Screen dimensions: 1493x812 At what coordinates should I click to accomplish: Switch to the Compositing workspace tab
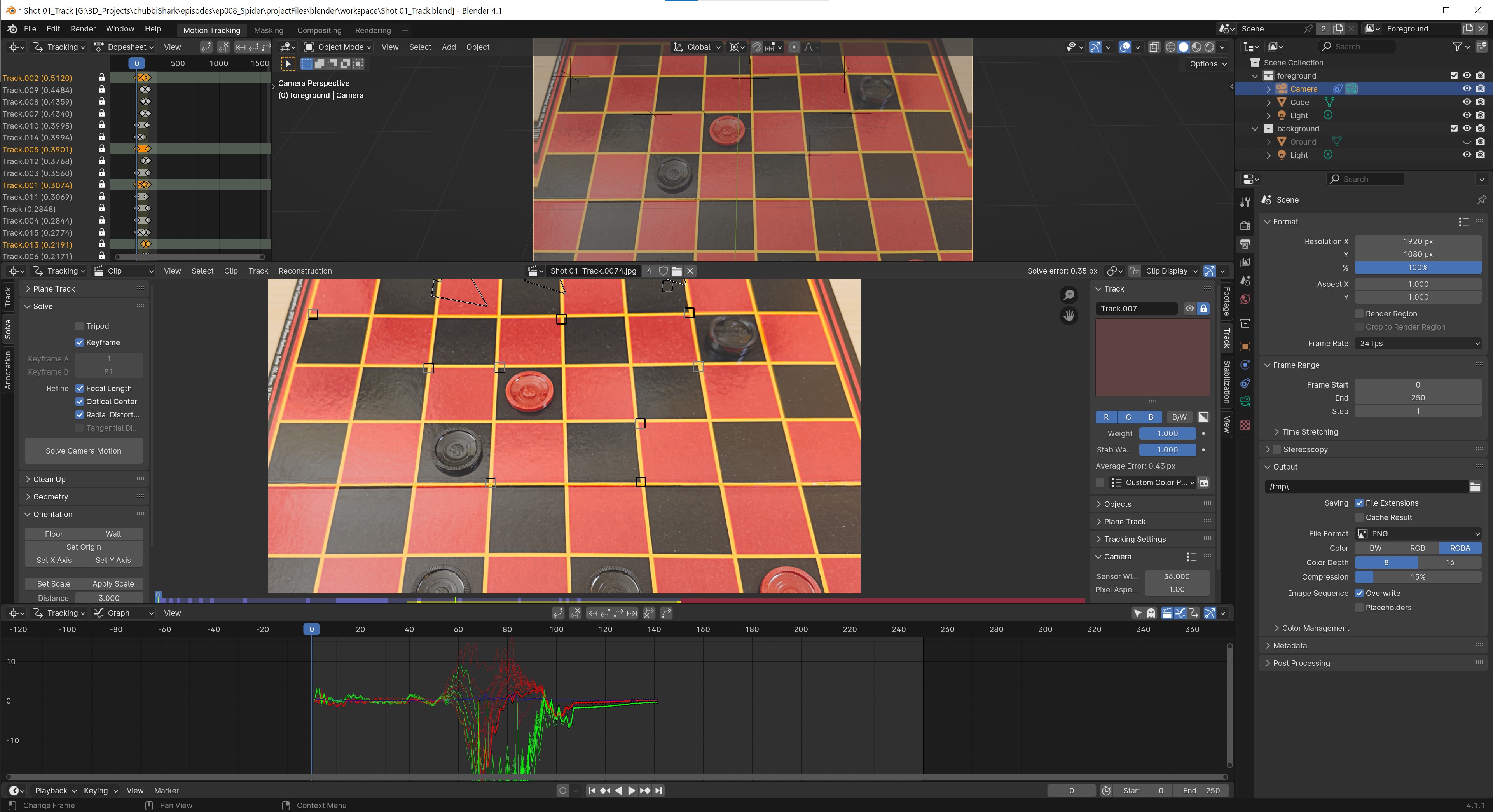pos(319,30)
